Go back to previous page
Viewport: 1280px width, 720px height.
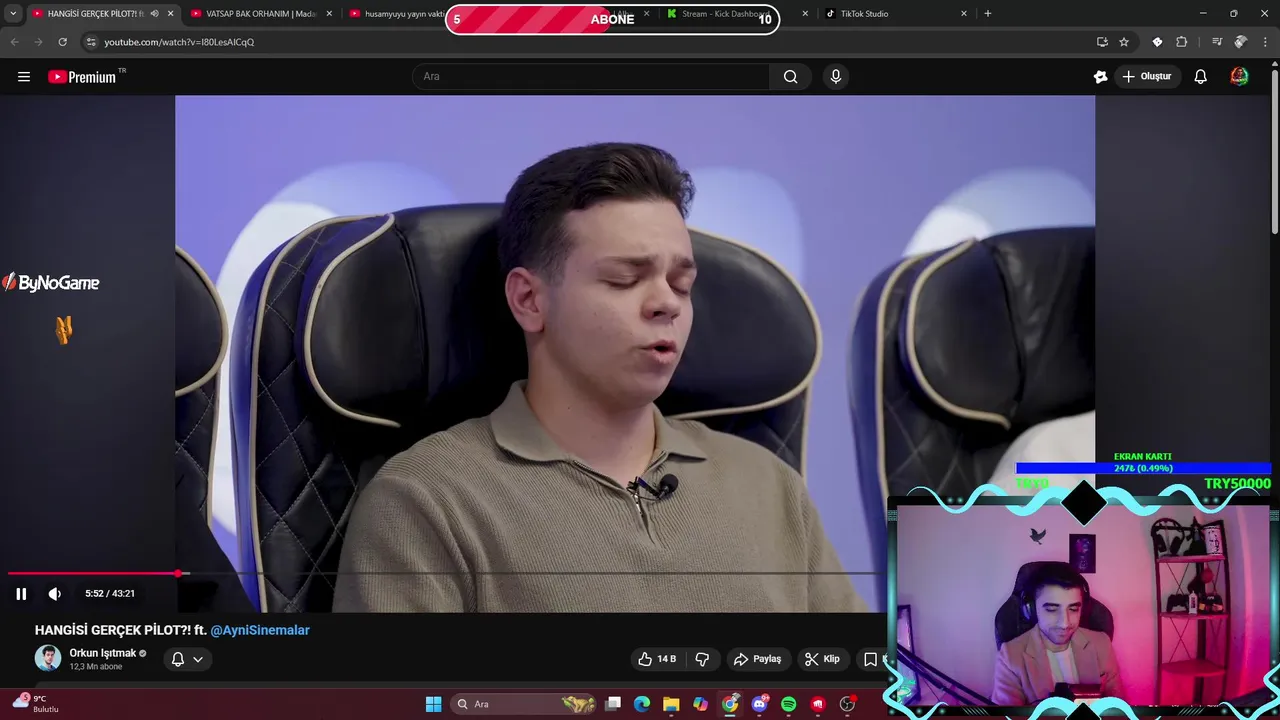14,42
